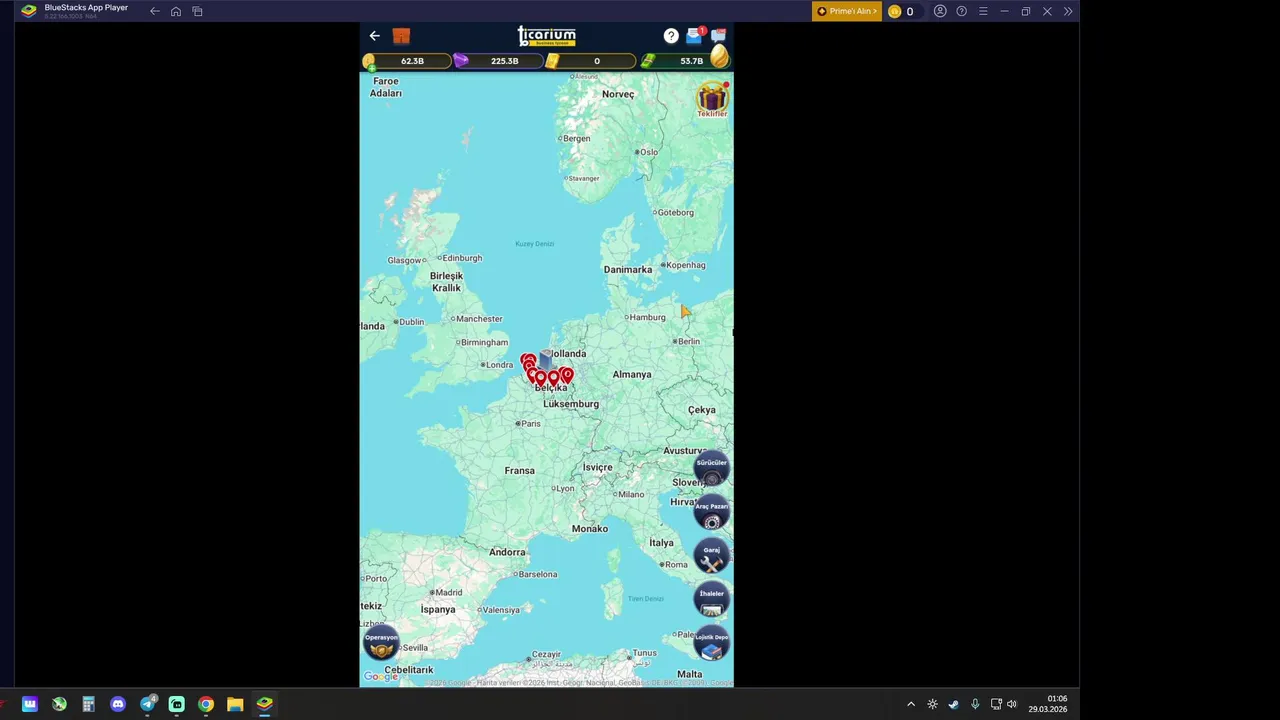Open the İhaleler tenders button
Viewport: 1280px width, 720px height.
[712, 599]
